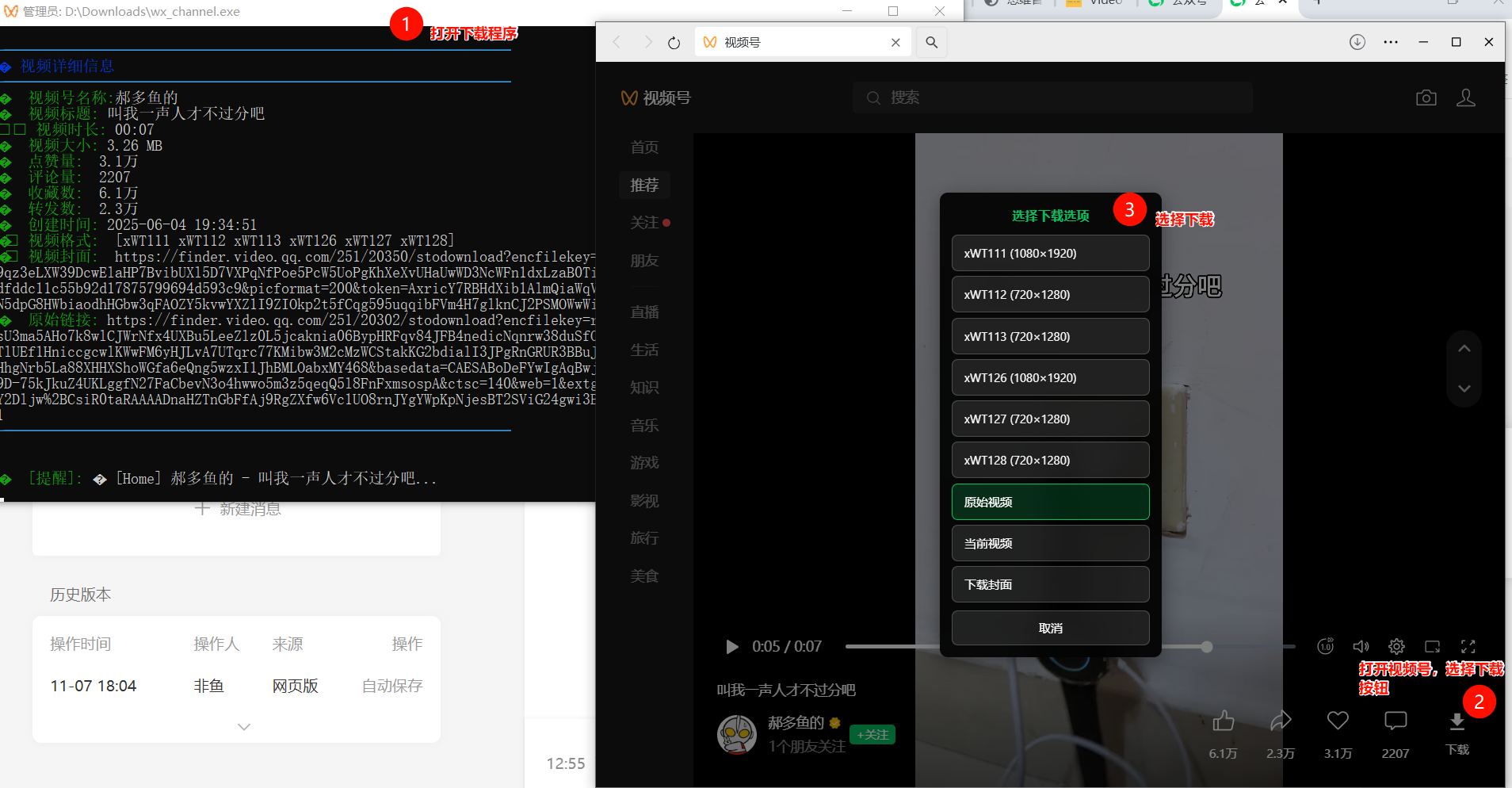Choose 原始视频 download option
Viewport: 1512px width, 788px height.
pos(1050,502)
